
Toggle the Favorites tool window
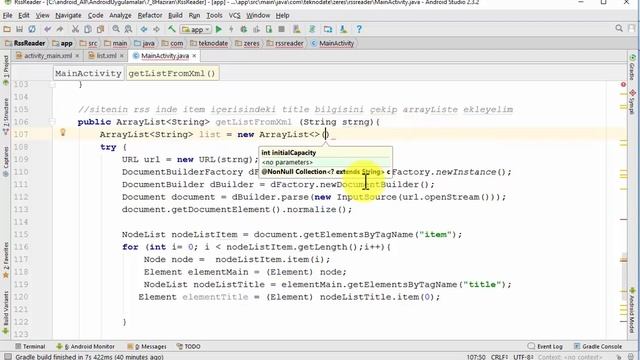[x=5, y=260]
